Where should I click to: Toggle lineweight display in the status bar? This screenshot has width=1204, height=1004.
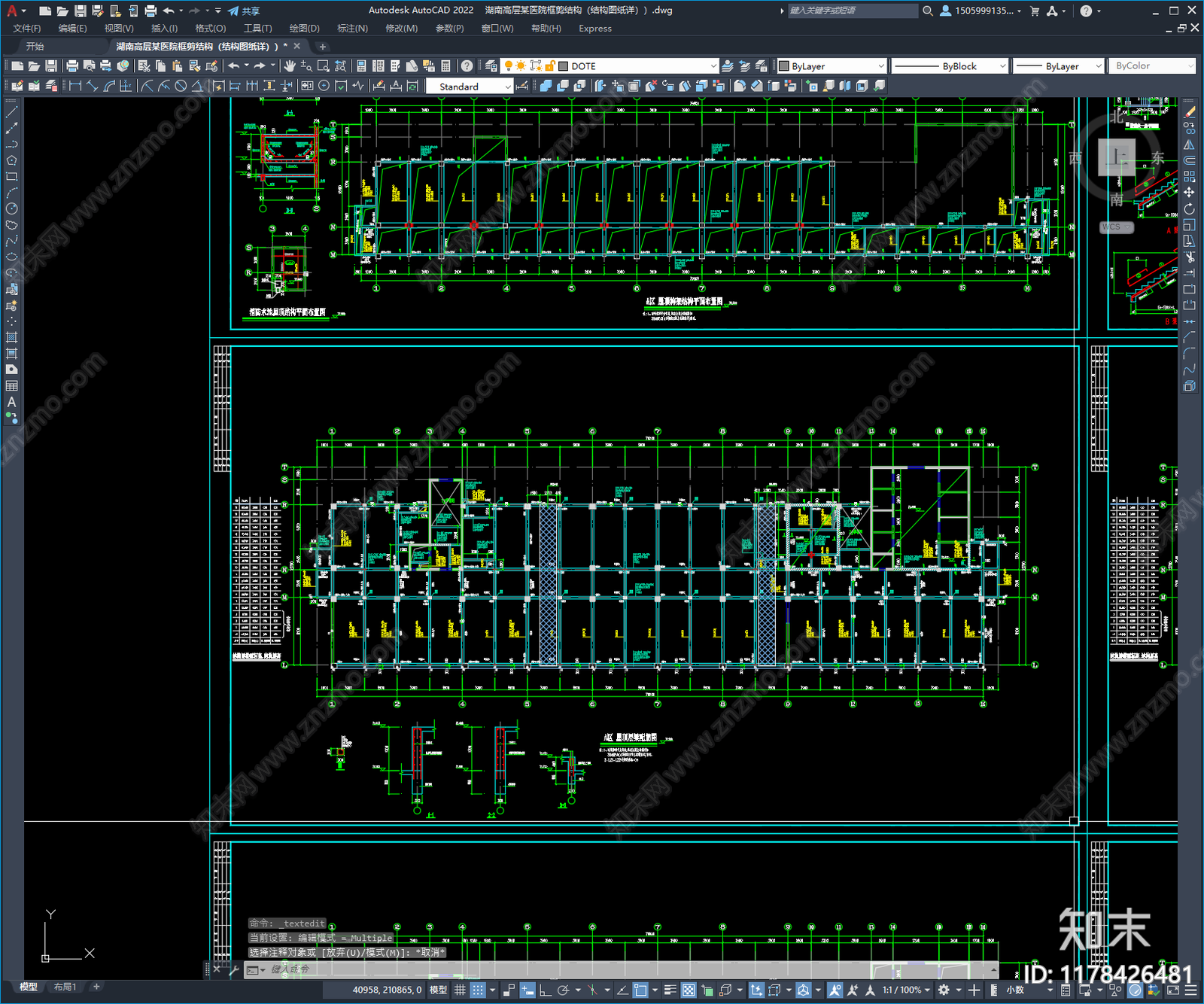[670, 990]
